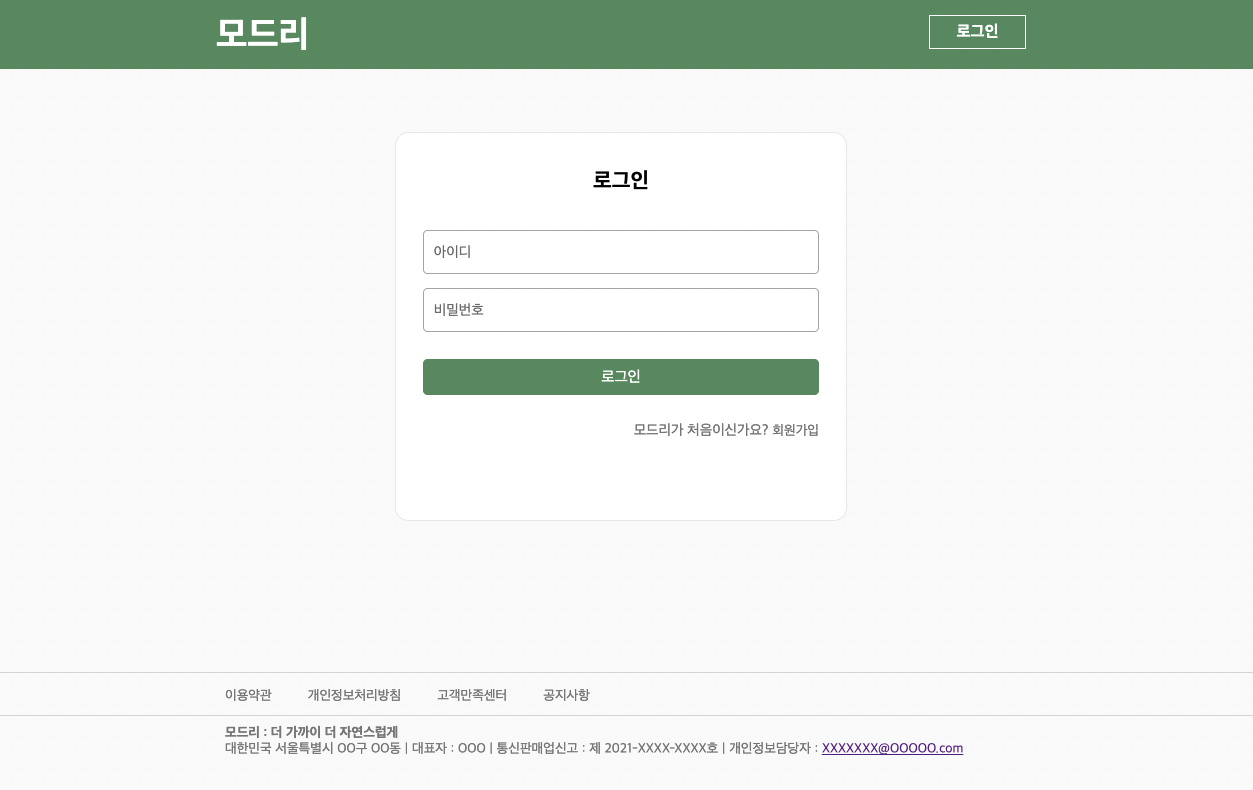Navigate to the privacy policy footer item

[x=354, y=694]
